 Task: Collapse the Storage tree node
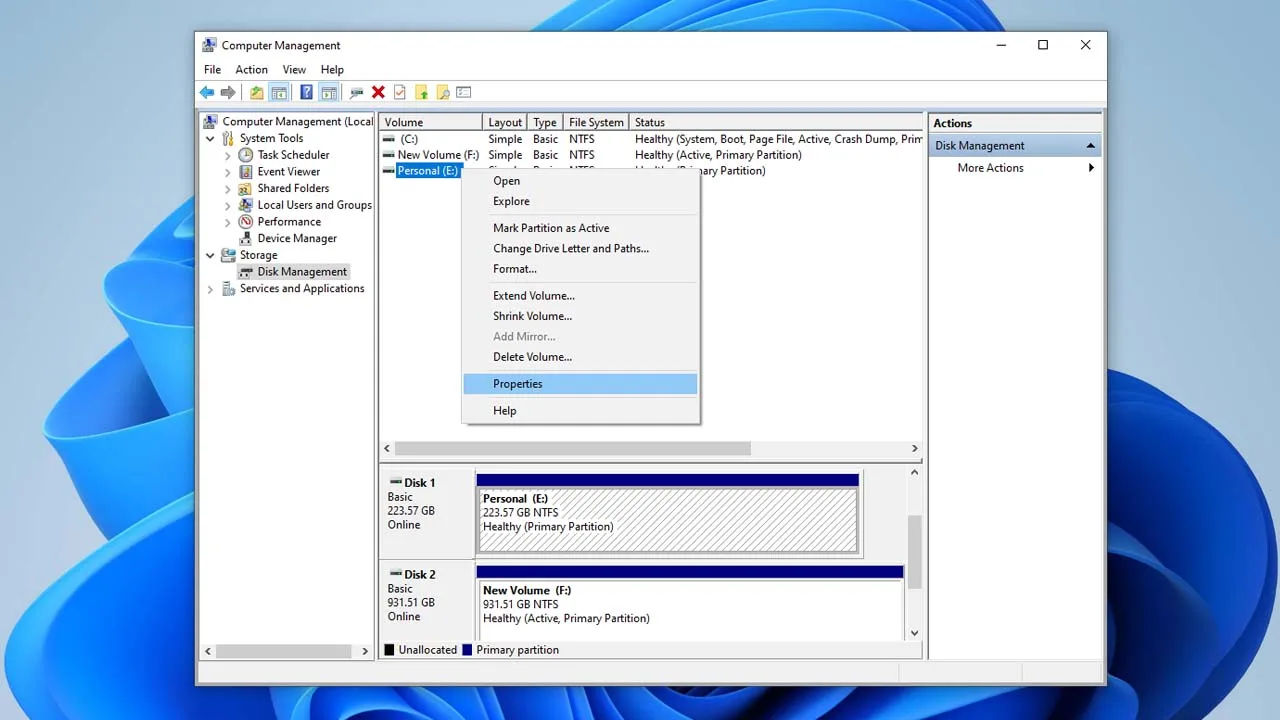210,255
